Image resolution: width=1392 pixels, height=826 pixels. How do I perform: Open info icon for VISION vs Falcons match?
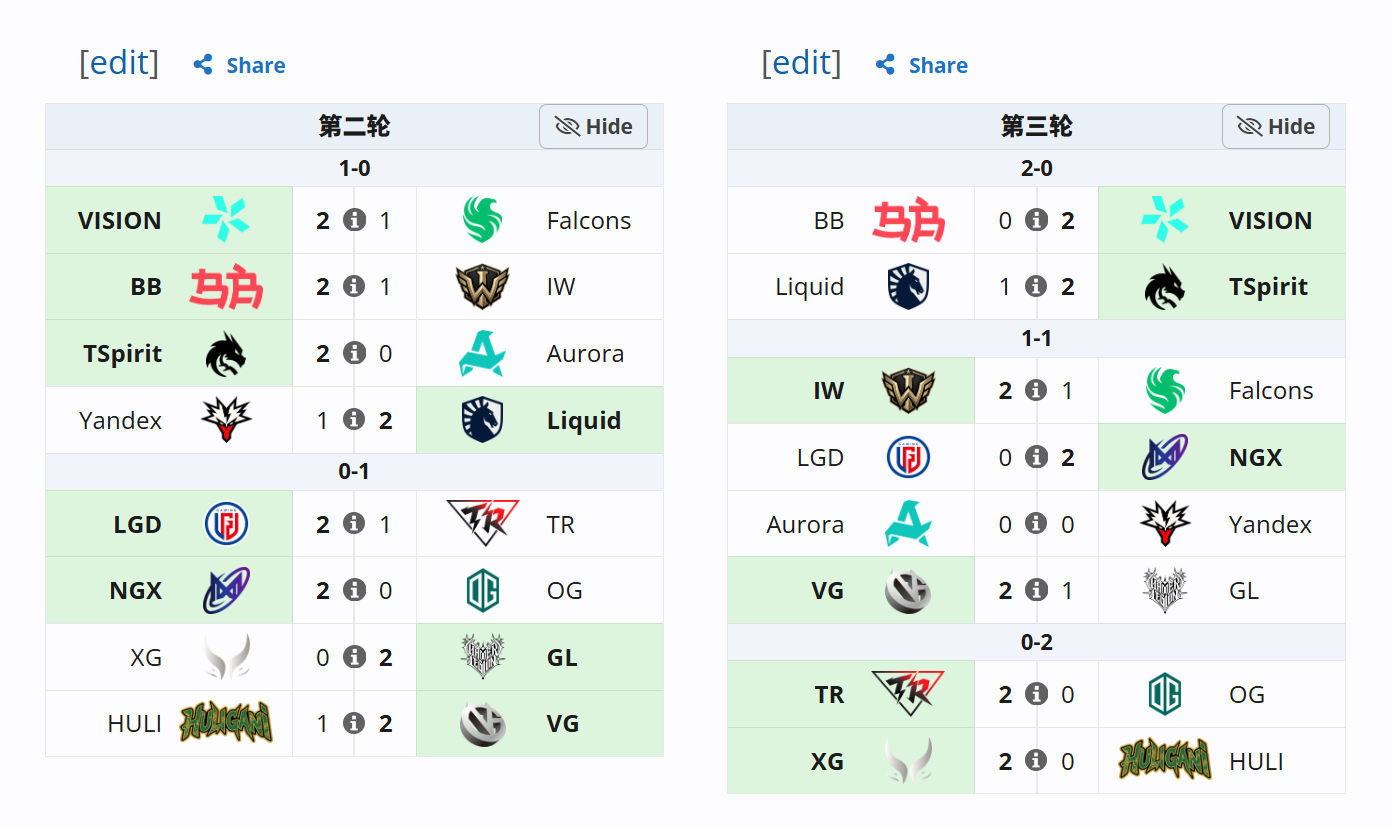(354, 220)
